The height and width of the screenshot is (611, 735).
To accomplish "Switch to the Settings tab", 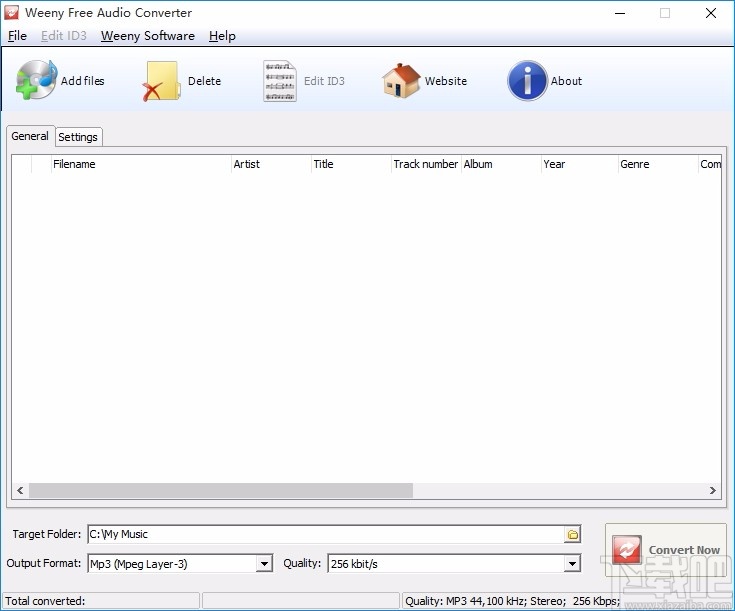I will click(78, 137).
